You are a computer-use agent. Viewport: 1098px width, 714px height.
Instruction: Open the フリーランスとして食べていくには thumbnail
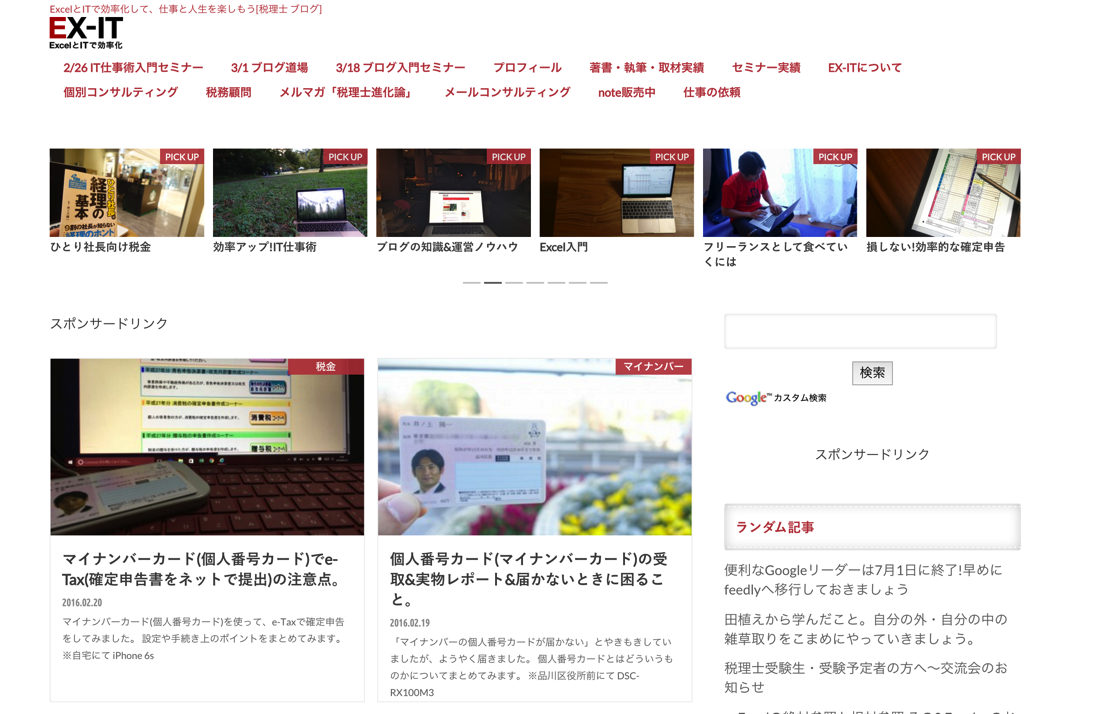click(780, 192)
